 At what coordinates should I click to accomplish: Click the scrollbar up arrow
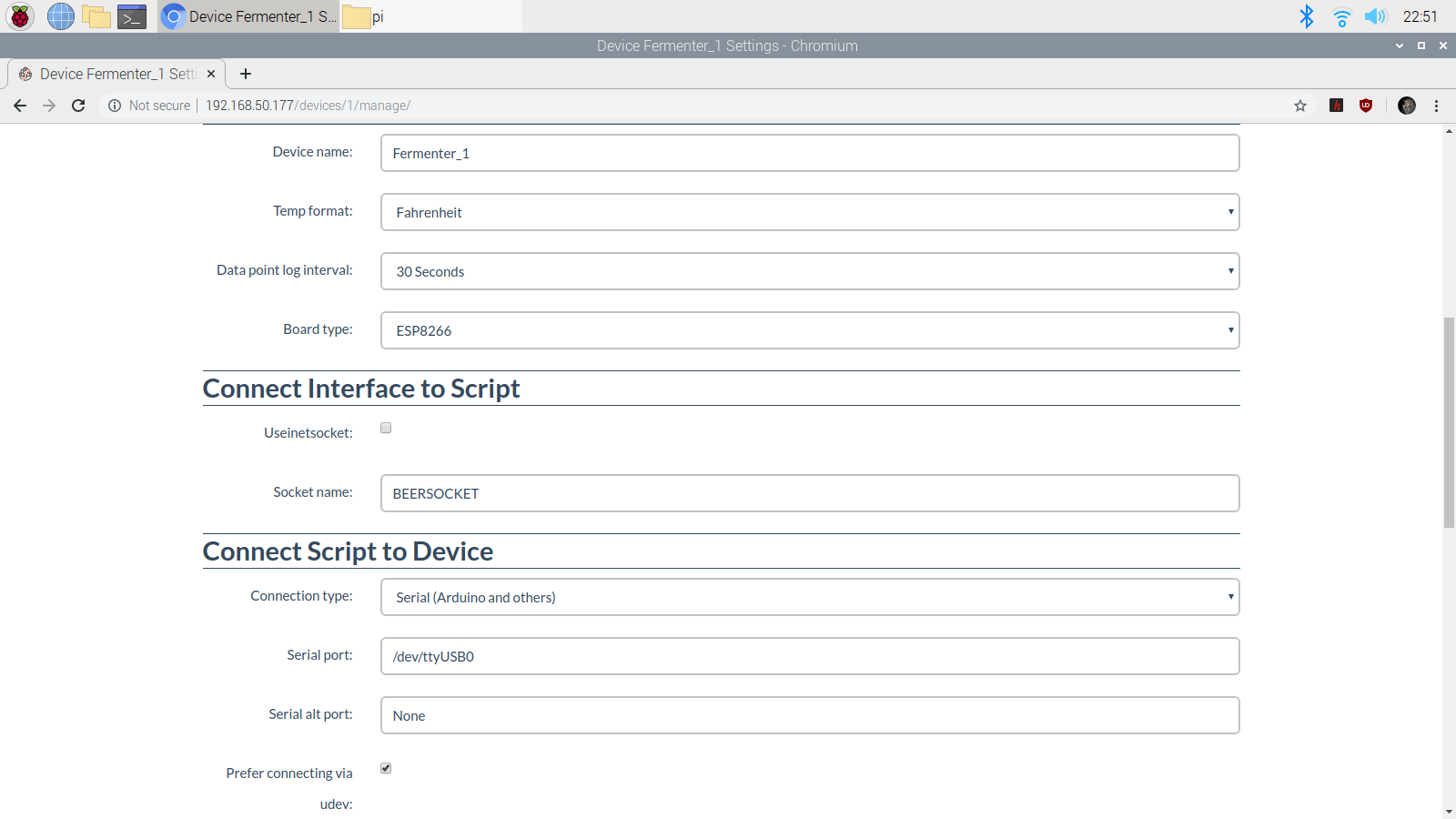(x=1449, y=131)
